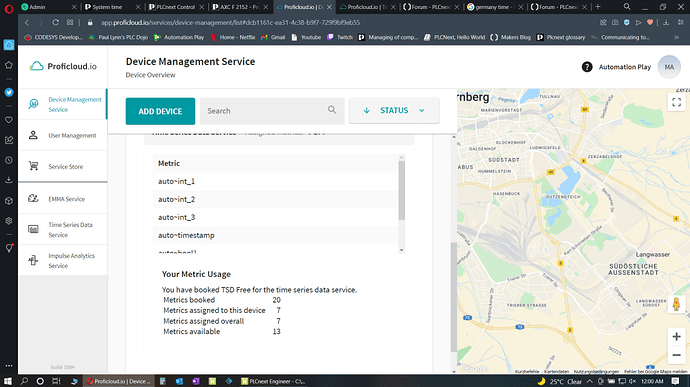690x387 pixels.
Task: Click the search magnifier icon
Action: [x=332, y=110]
